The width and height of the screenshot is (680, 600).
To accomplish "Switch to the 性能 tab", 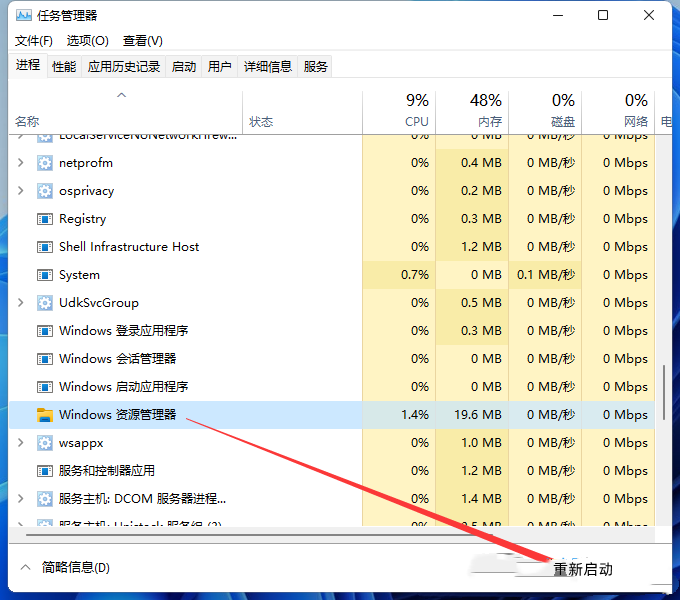I will 64,67.
